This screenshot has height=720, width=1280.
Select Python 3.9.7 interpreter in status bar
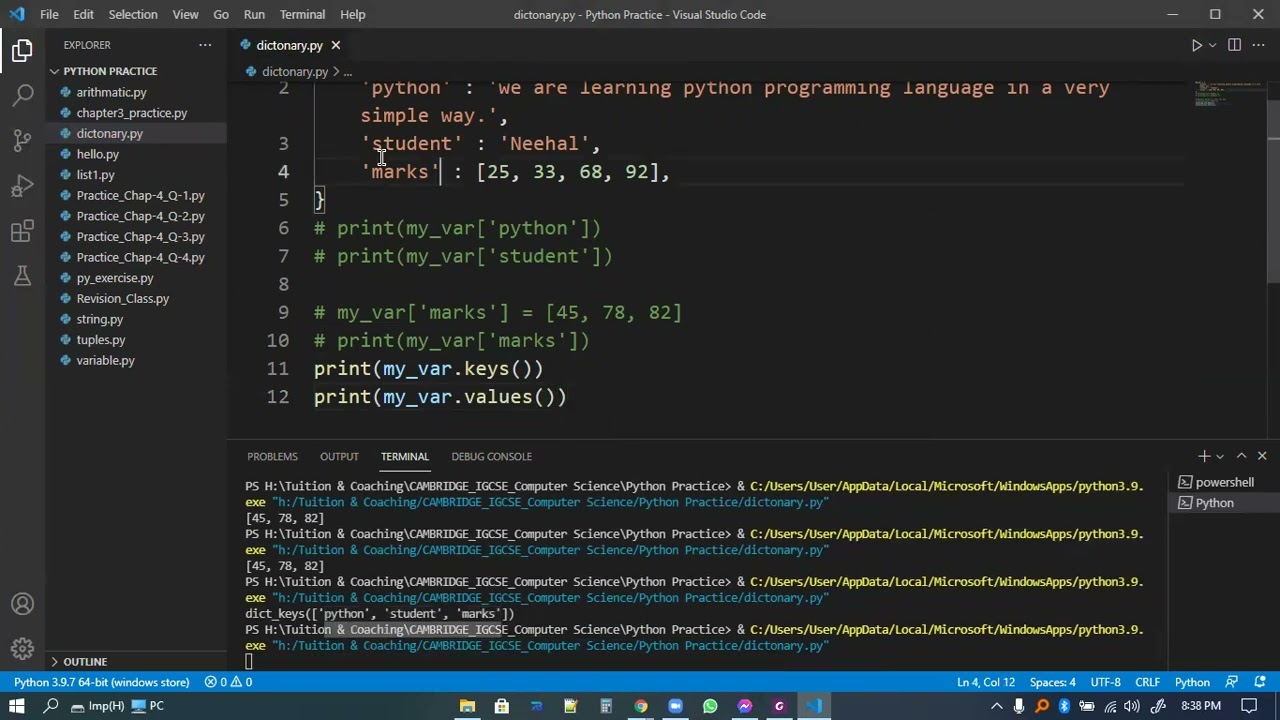101,682
